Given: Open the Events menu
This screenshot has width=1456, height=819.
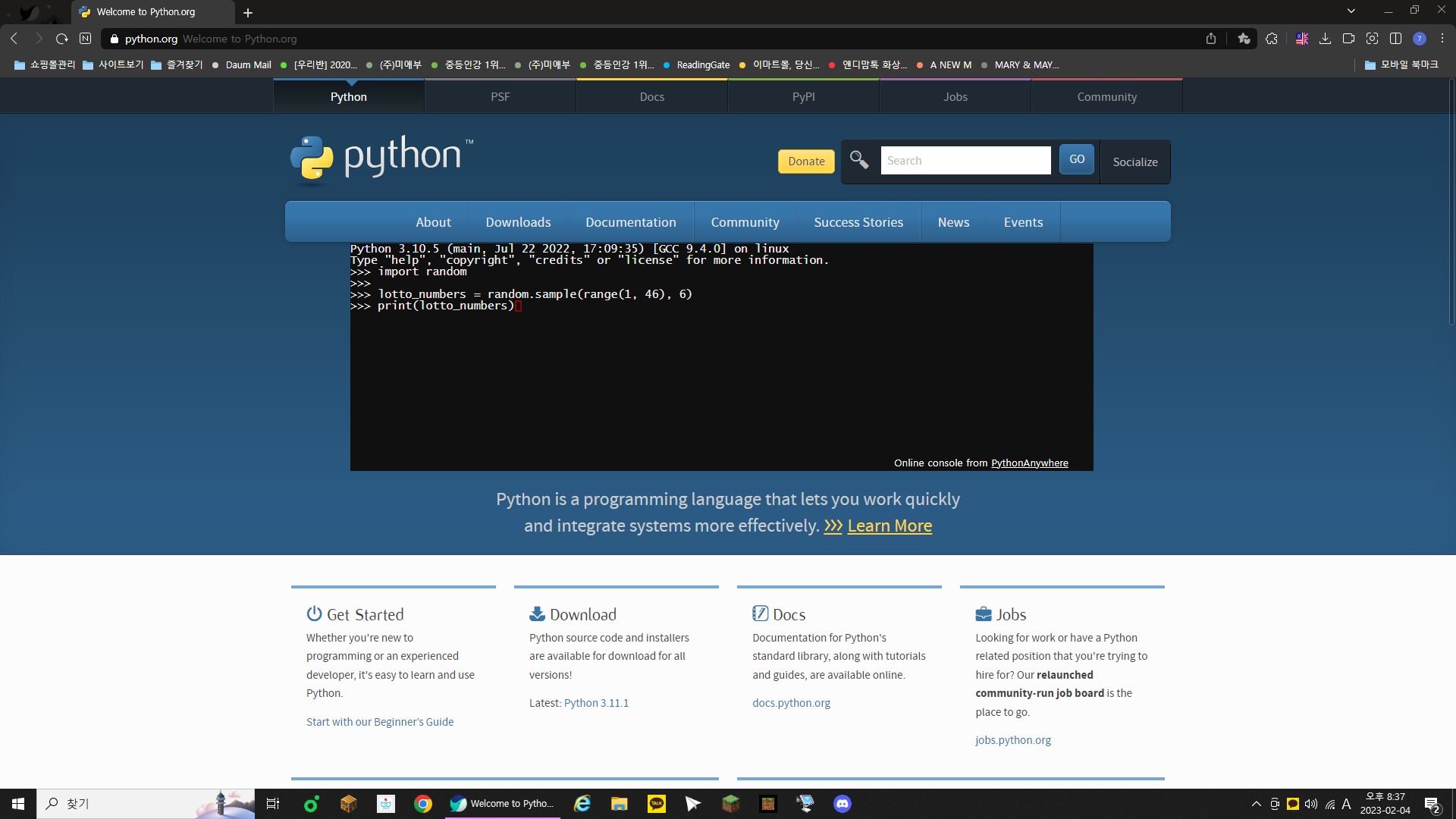Looking at the screenshot, I should click(x=1023, y=222).
